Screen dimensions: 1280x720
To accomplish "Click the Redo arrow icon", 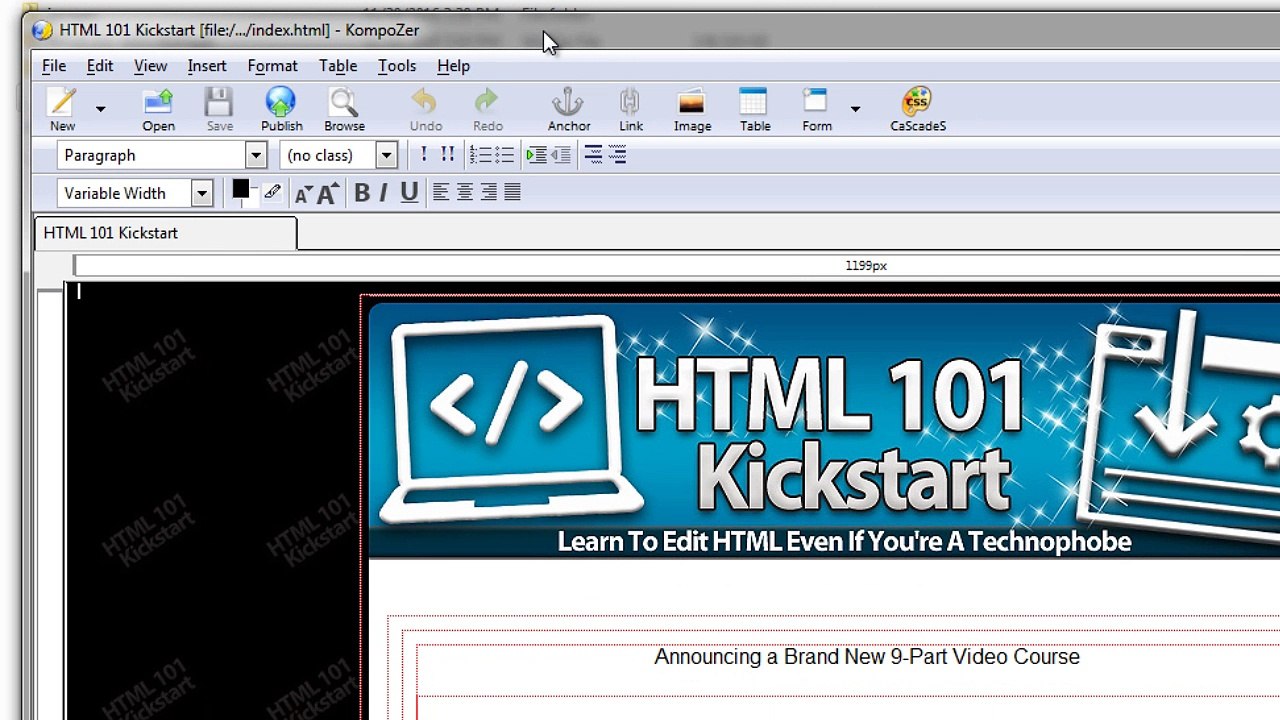I will tap(487, 109).
